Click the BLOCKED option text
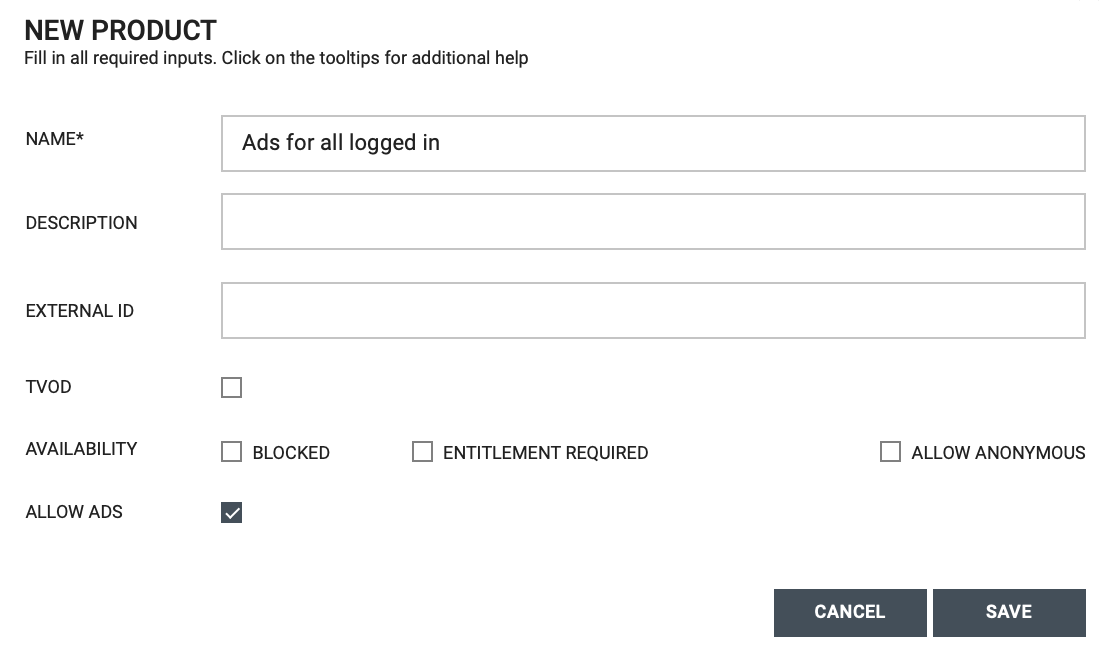The height and width of the screenshot is (656, 1114). pyautogui.click(x=291, y=453)
